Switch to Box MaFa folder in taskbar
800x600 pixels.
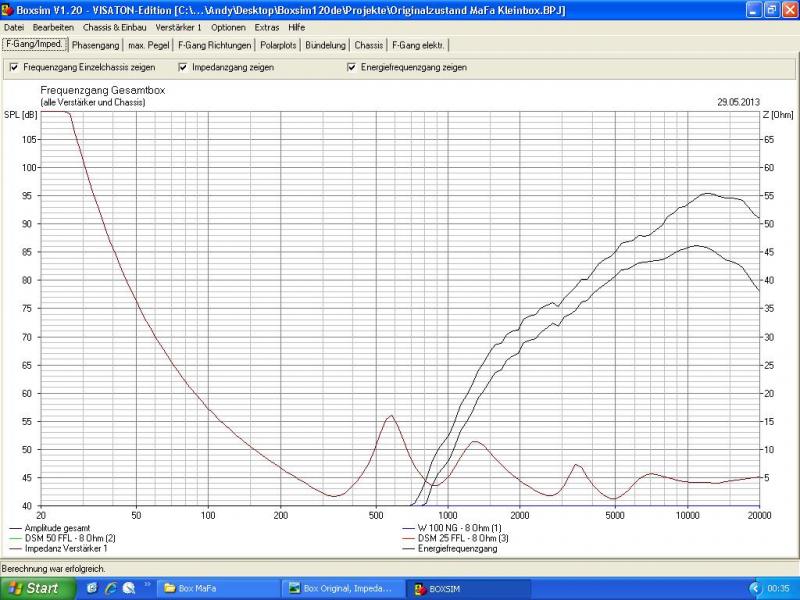pos(218,588)
